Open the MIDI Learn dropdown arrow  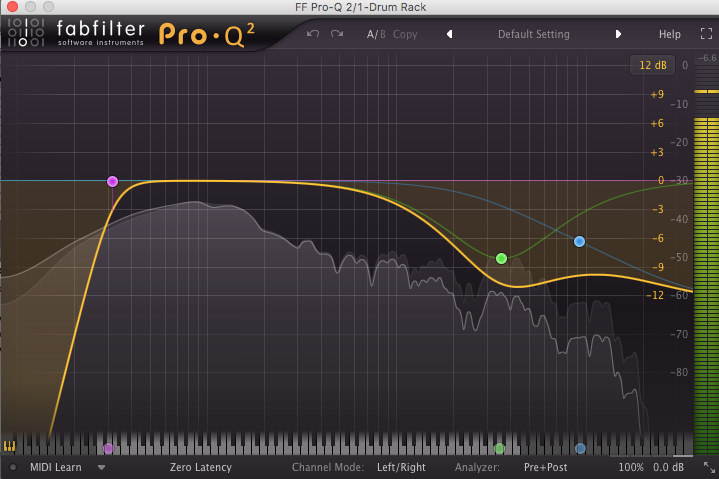(x=101, y=468)
